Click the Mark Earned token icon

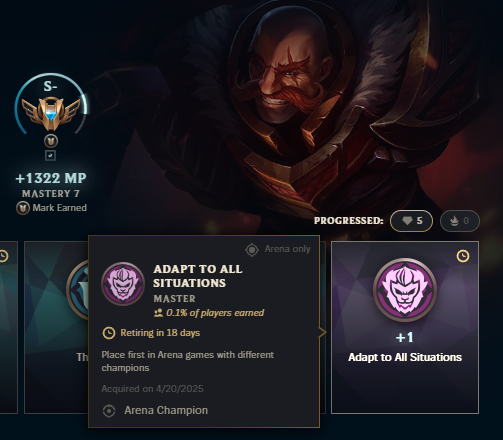[x=23, y=208]
